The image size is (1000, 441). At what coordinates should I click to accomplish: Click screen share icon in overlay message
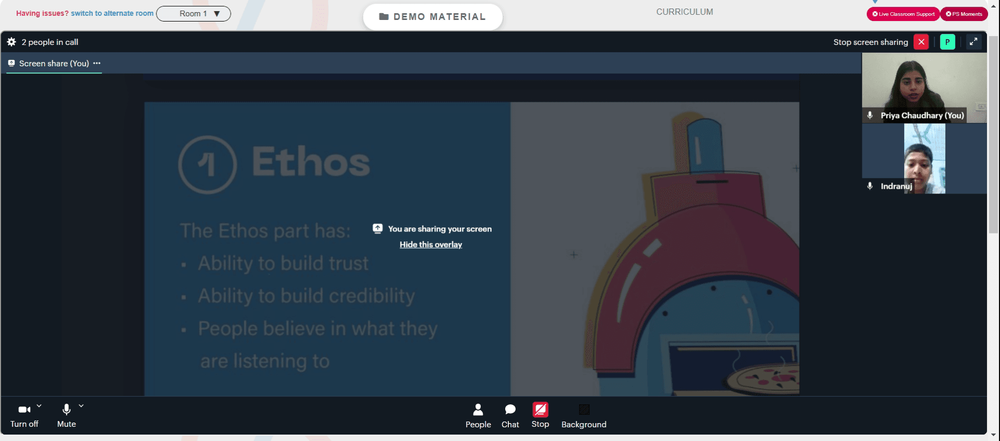point(378,228)
